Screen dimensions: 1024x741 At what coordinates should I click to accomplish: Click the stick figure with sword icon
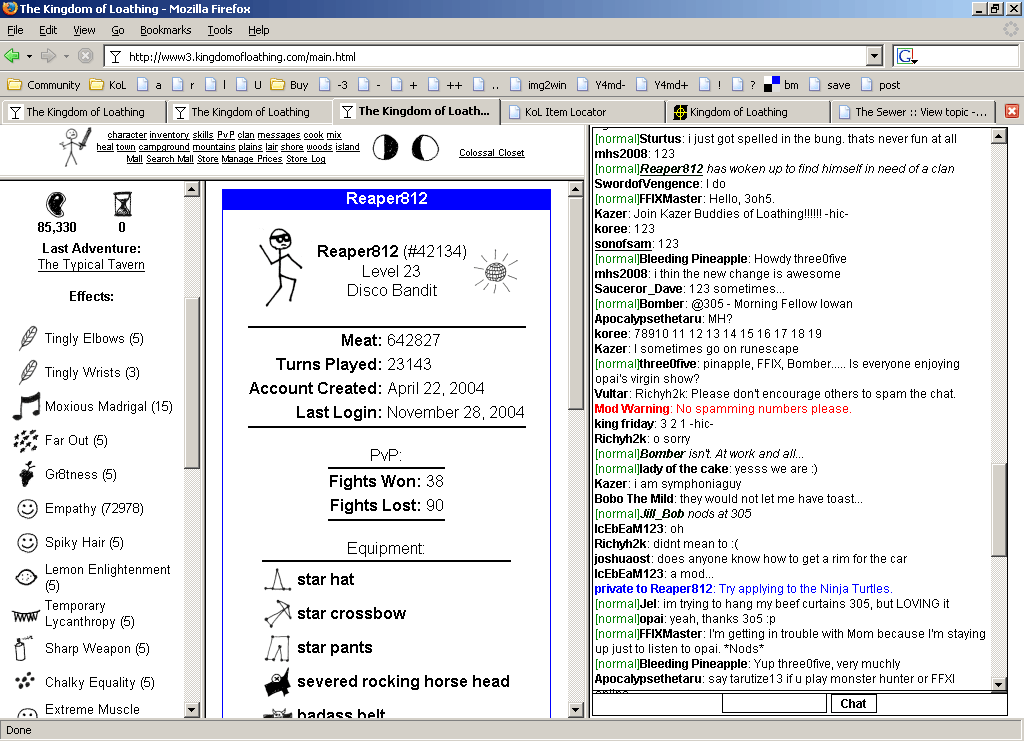tap(76, 147)
